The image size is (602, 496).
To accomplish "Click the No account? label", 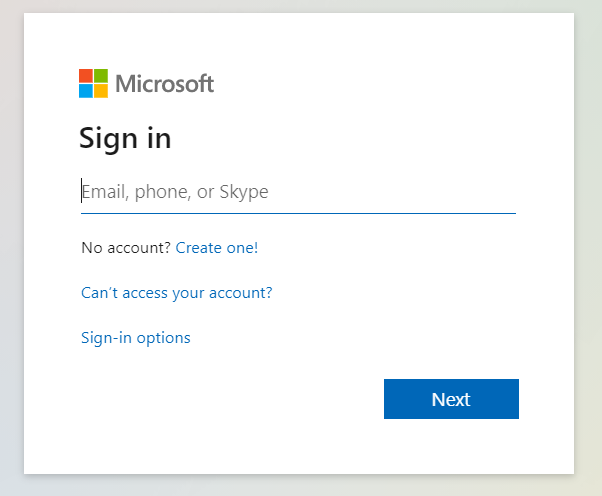I will [126, 248].
